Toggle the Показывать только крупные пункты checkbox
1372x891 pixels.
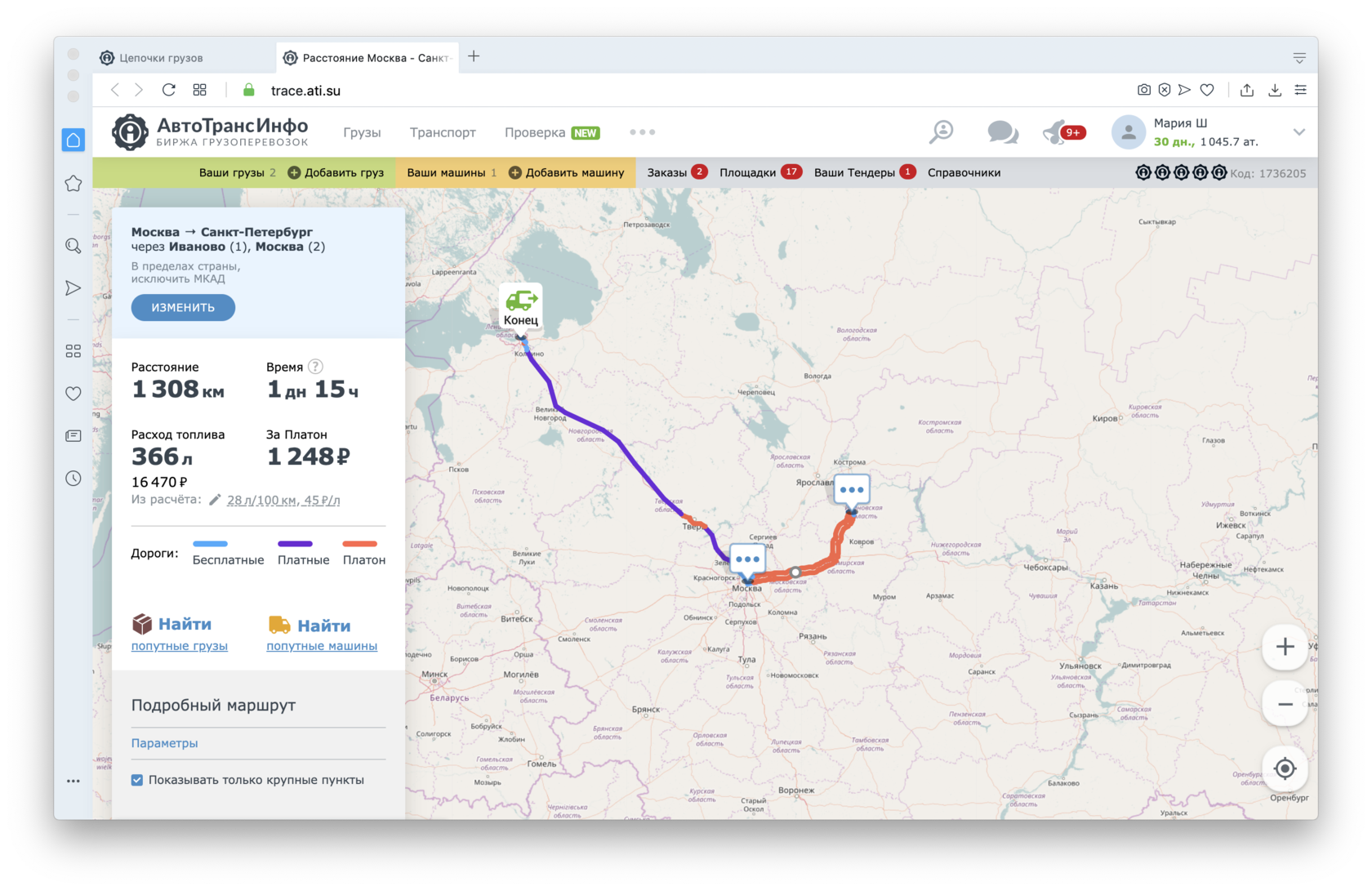[137, 780]
